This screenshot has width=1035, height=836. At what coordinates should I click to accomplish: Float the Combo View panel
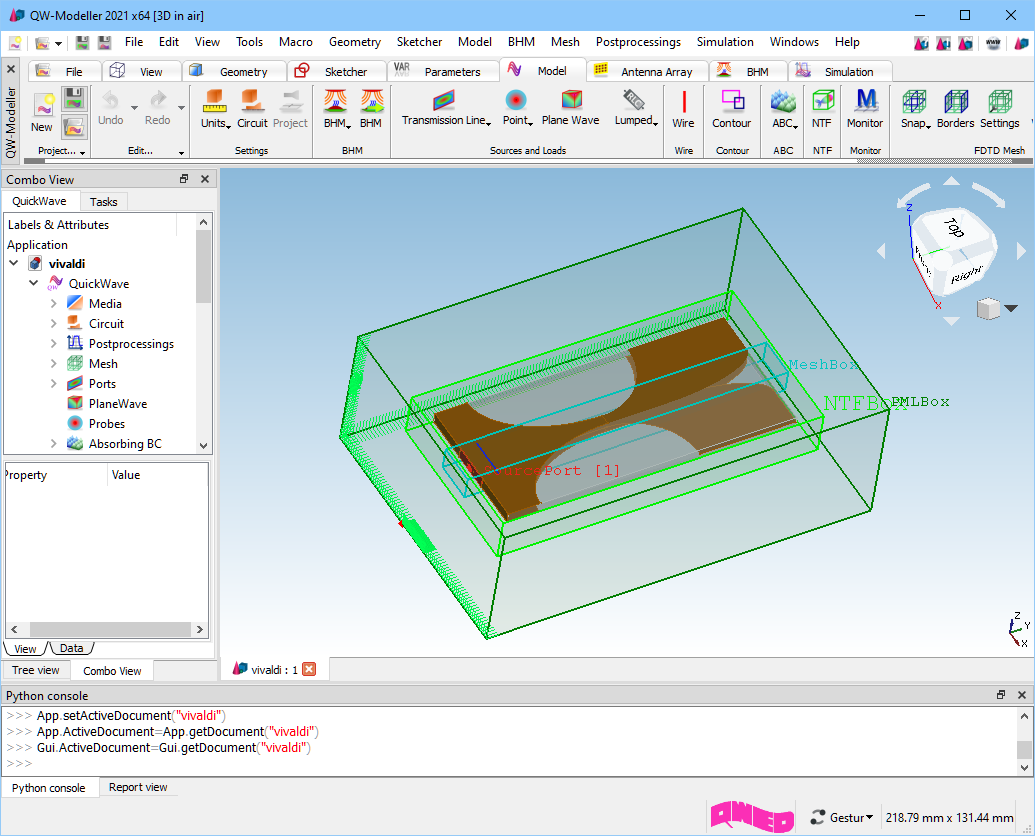coord(184,179)
